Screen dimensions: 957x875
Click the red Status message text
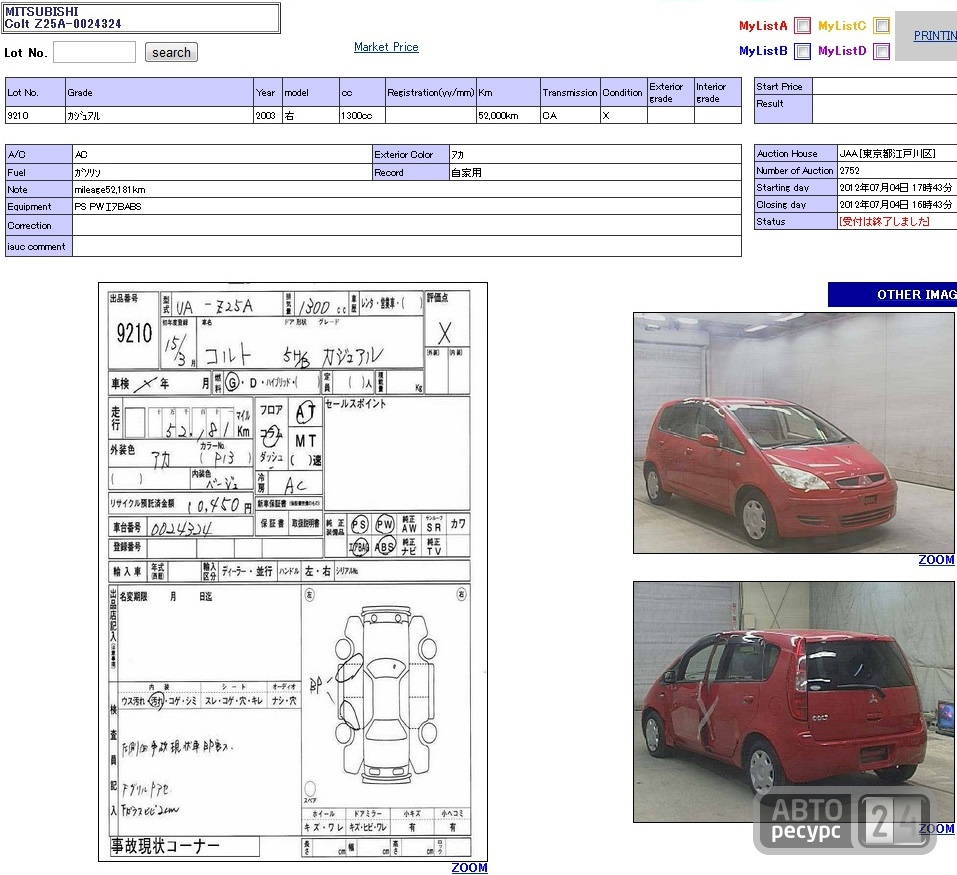[x=884, y=221]
